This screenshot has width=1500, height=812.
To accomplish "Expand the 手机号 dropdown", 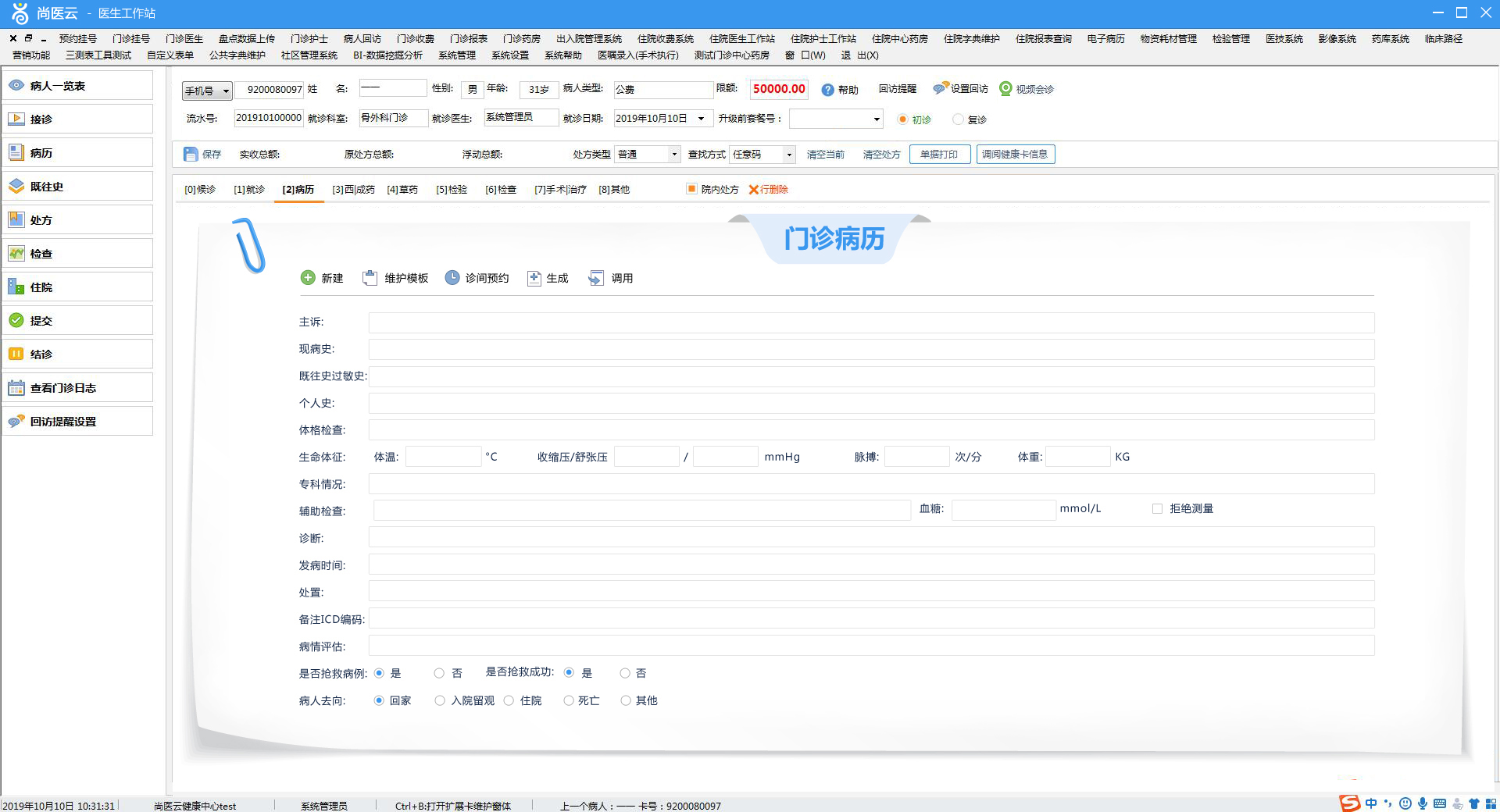I will [x=225, y=91].
